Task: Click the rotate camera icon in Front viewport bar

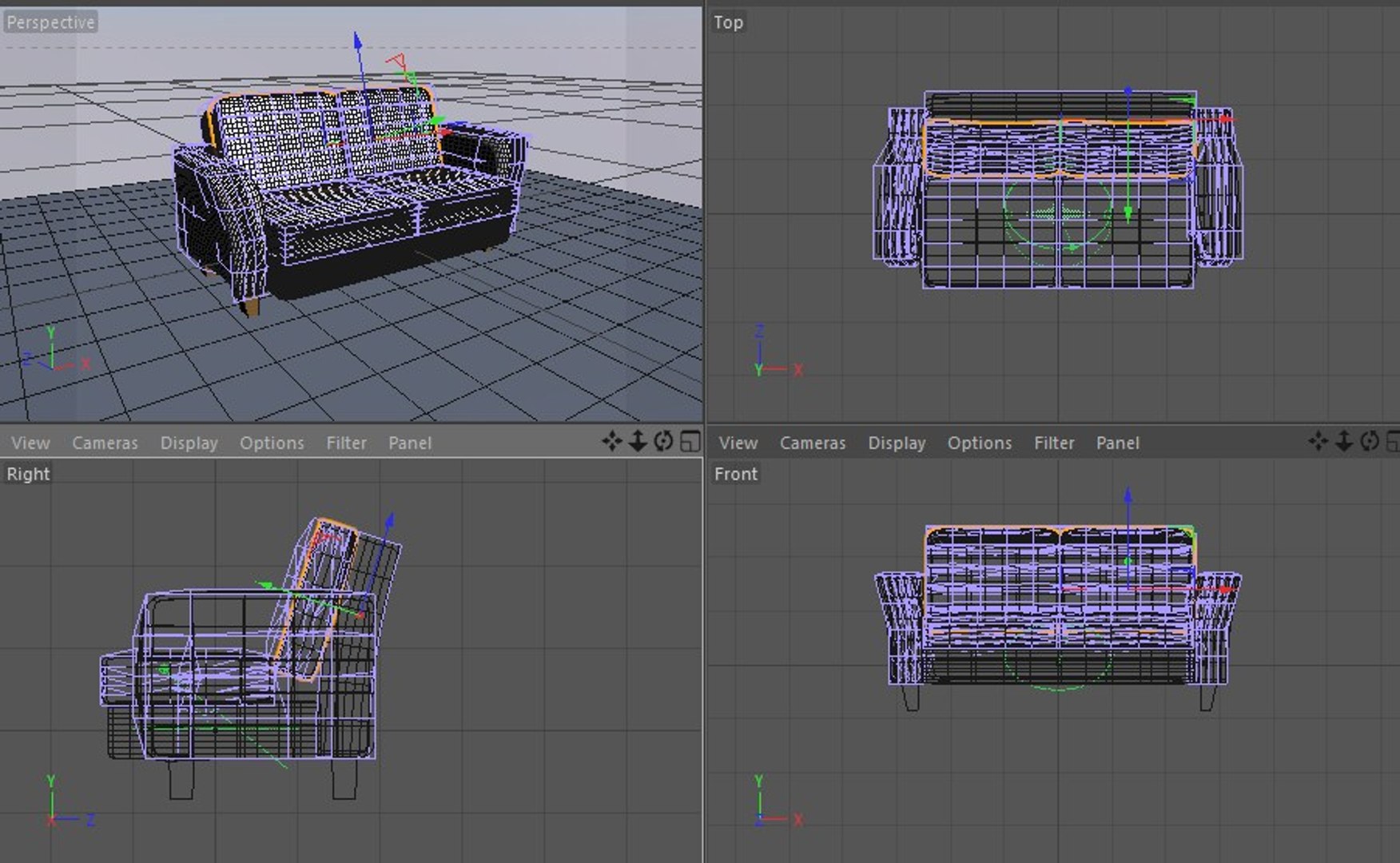Action: coord(1370,441)
